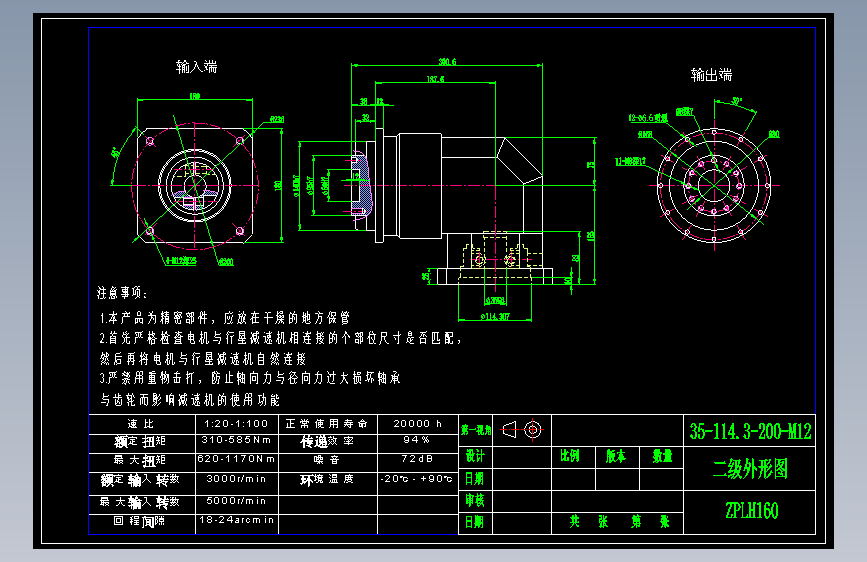The image size is (867, 562).
Task: Click the -20℃ - +90℃ value
Action: click(417, 479)
